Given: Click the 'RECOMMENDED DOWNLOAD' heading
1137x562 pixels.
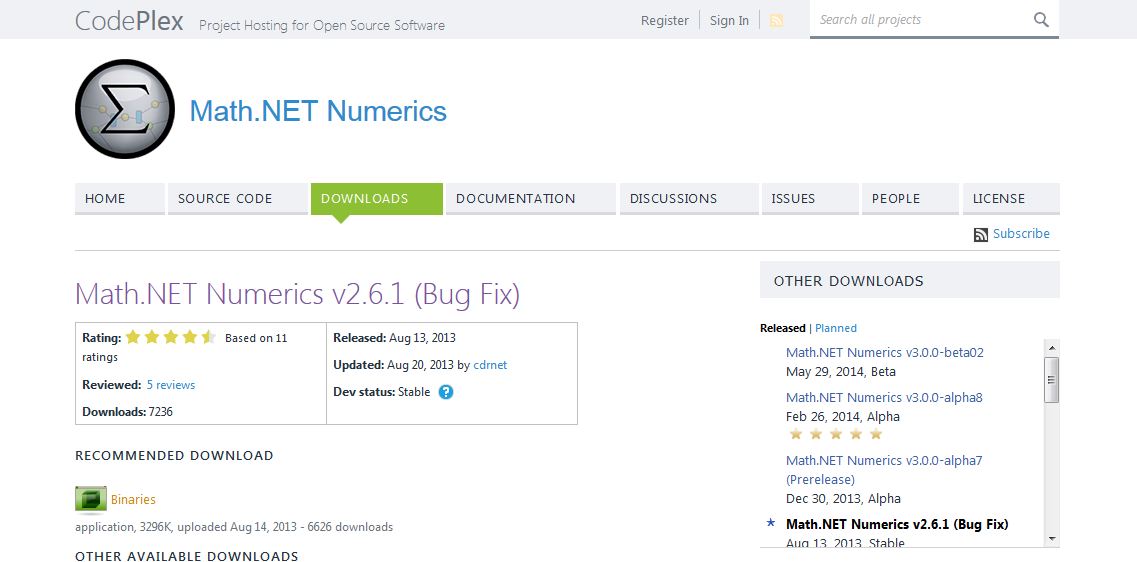Looking at the screenshot, I should (x=174, y=456).
